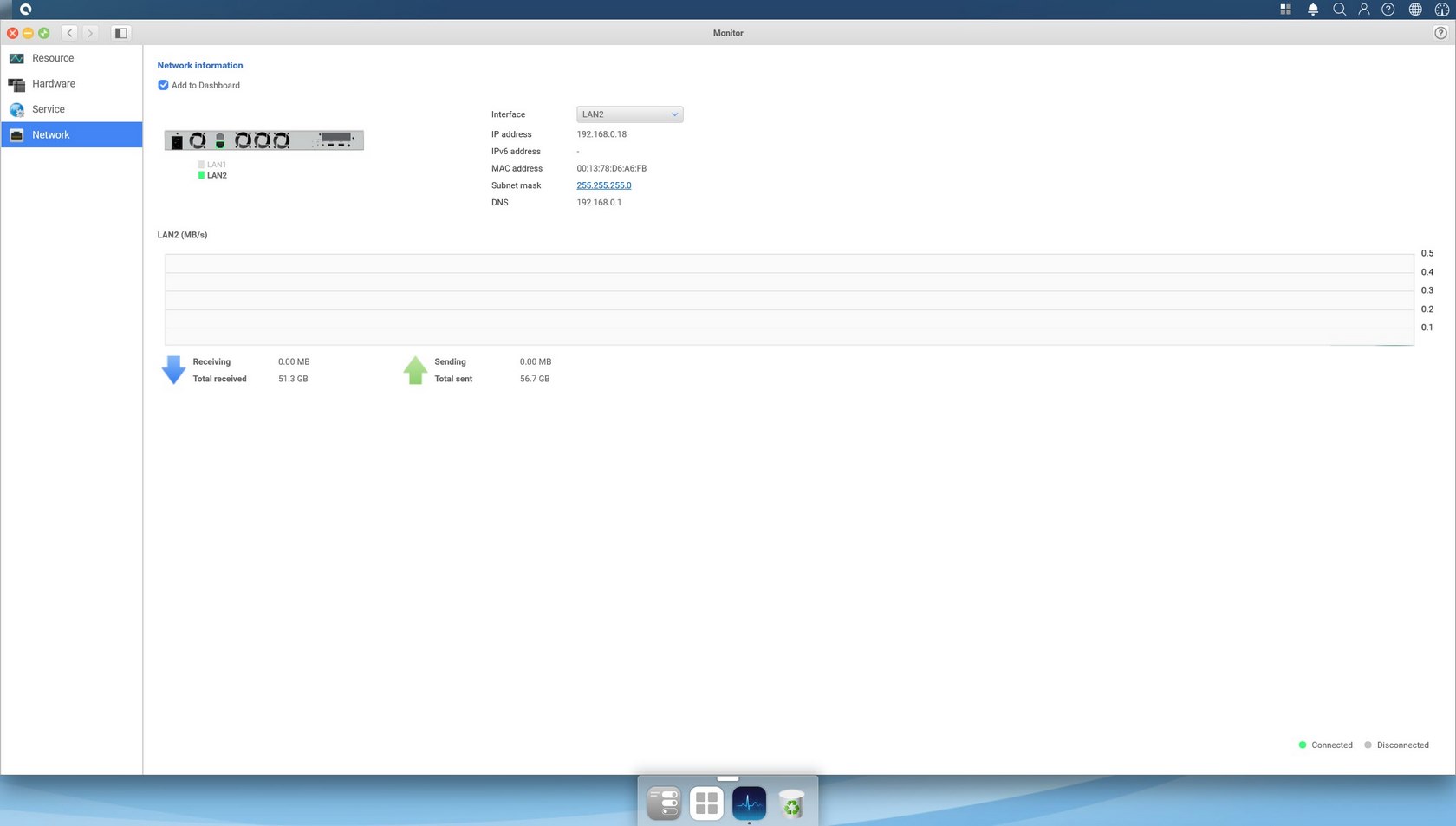Image resolution: width=1456 pixels, height=826 pixels.
Task: Click the NAS rear panel image
Action: coord(264,140)
